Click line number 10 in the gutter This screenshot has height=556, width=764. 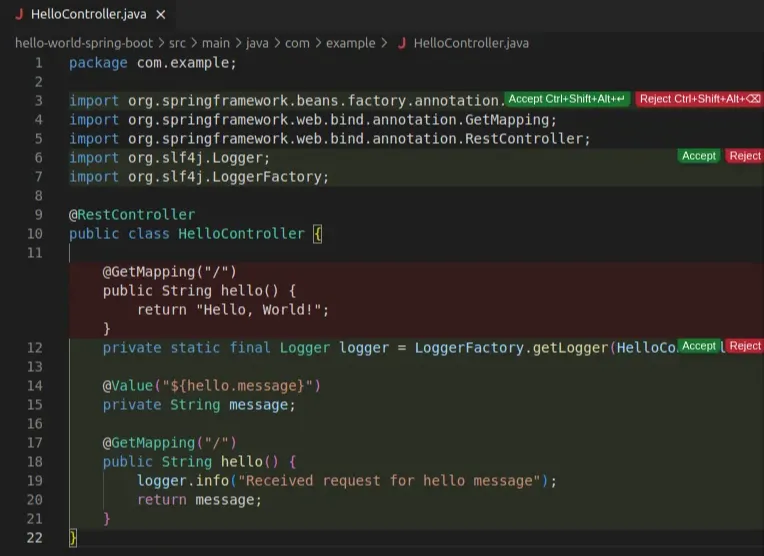(35, 234)
